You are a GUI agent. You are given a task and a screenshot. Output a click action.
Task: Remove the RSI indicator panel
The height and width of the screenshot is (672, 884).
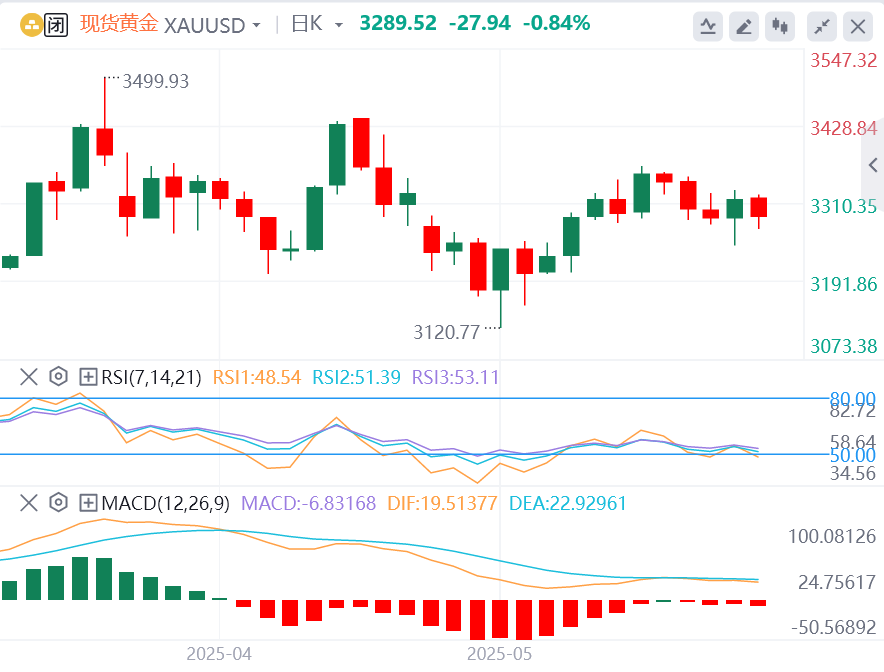[29, 377]
